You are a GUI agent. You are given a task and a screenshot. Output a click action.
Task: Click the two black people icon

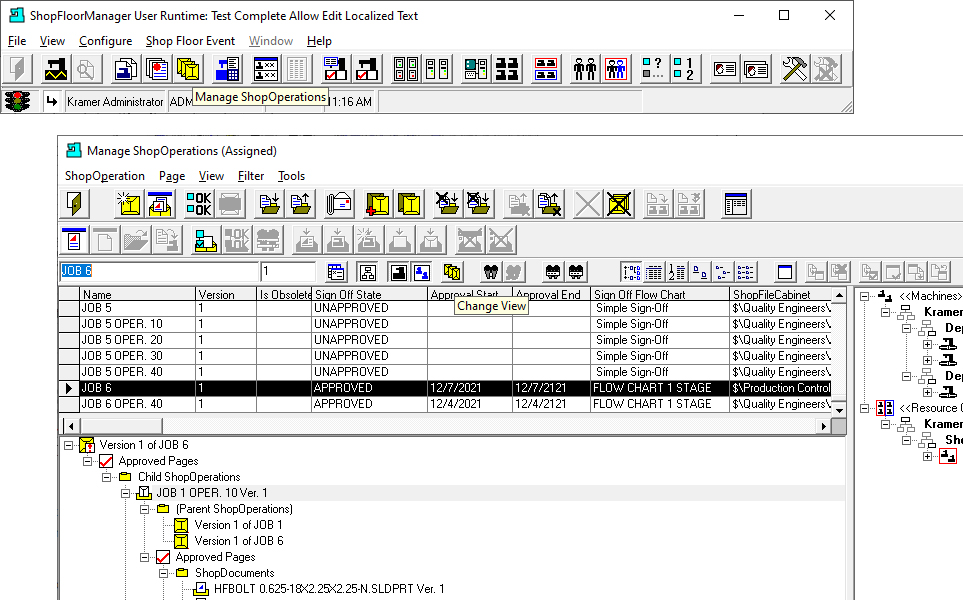coord(585,69)
